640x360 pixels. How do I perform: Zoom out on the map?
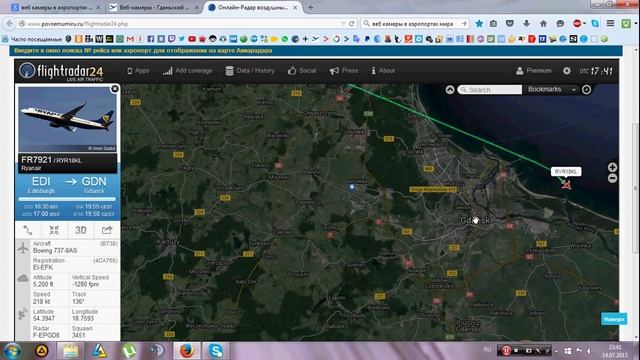(x=612, y=178)
